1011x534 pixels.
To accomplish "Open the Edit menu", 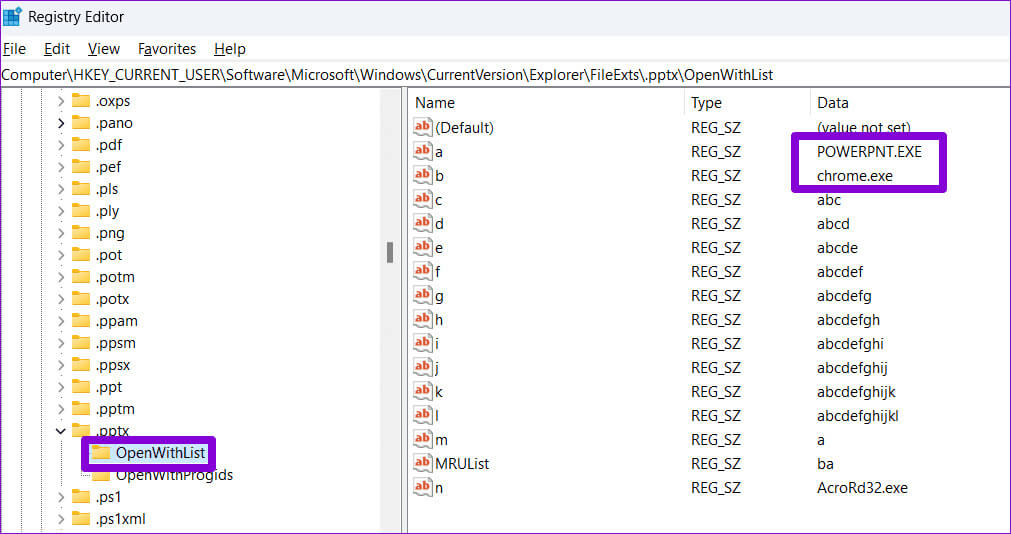I will [x=57, y=49].
